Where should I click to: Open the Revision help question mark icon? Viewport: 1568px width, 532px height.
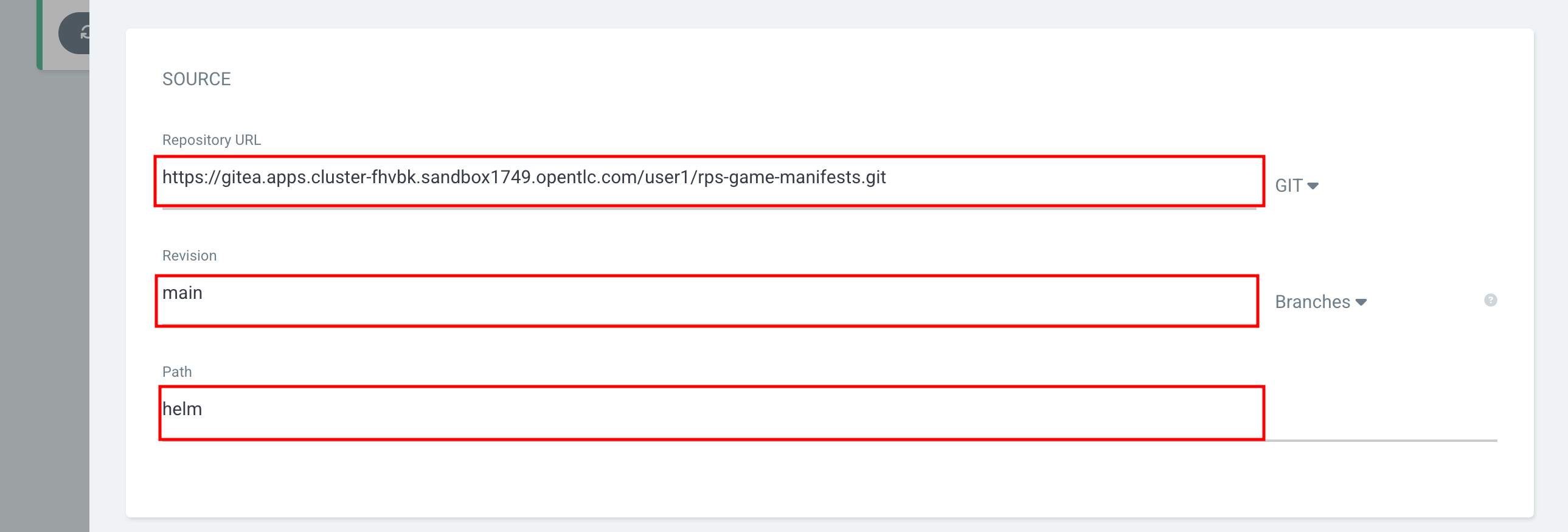pos(1490,301)
